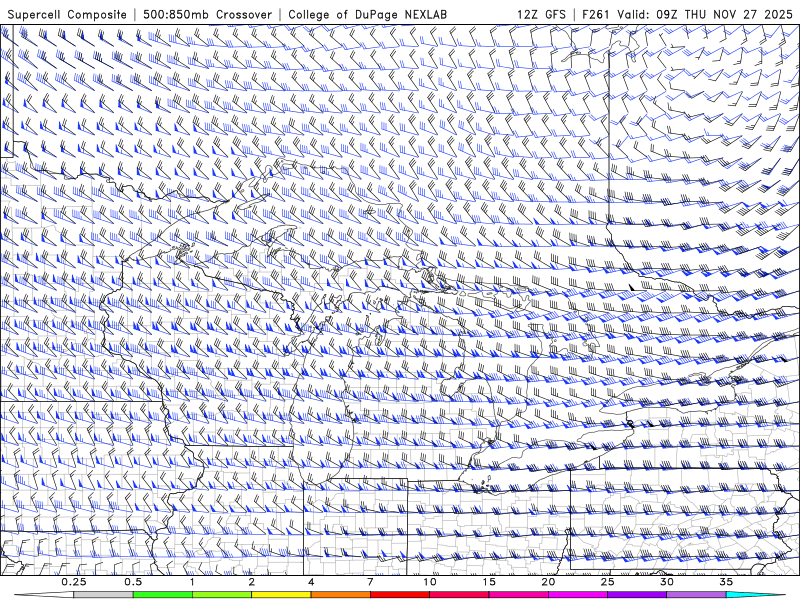This screenshot has width=800, height=600.
Task: Click the yellow color bar segment
Action: (281, 595)
